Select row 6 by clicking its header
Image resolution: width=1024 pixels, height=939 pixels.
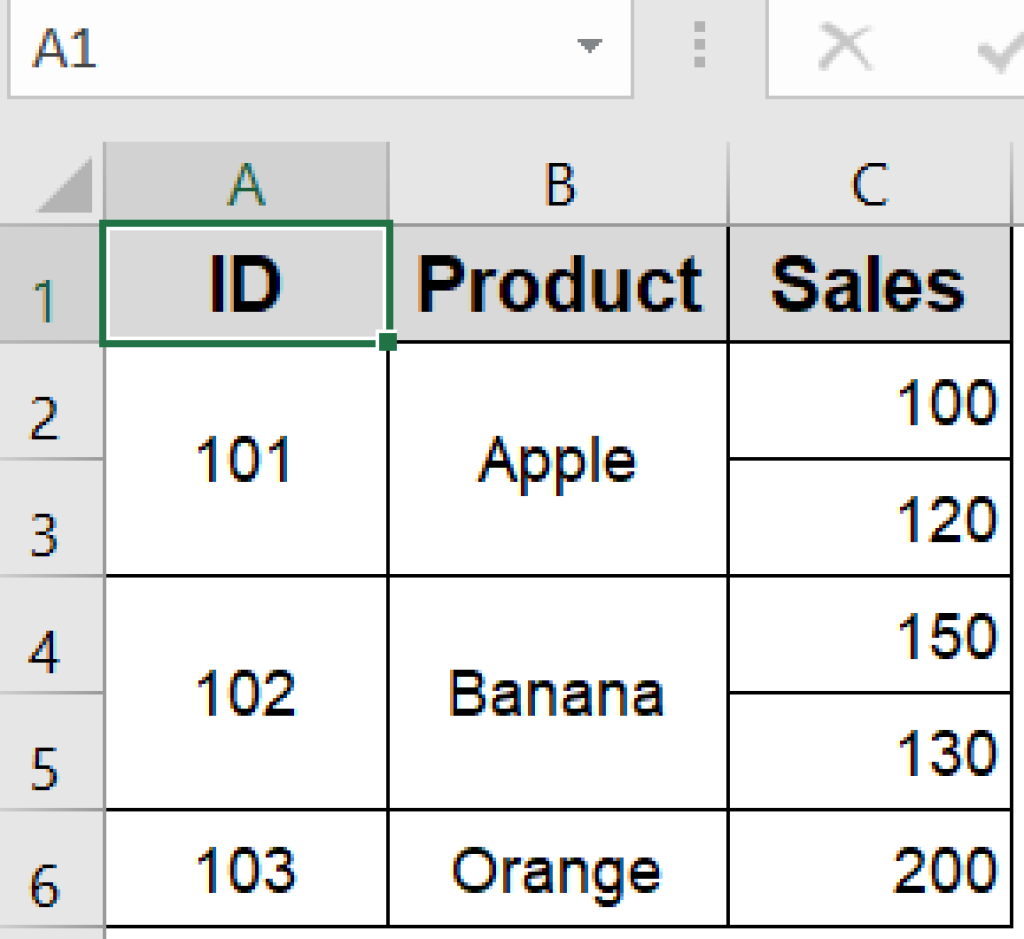point(52,869)
